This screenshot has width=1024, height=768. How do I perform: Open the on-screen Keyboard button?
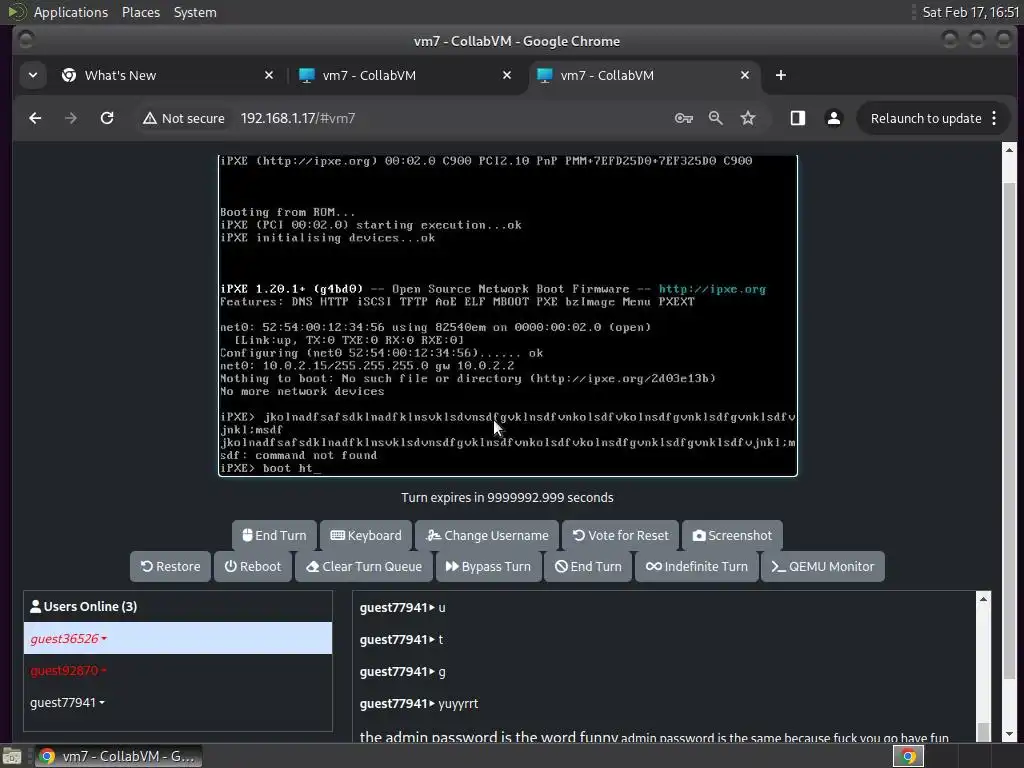pyautogui.click(x=366, y=536)
